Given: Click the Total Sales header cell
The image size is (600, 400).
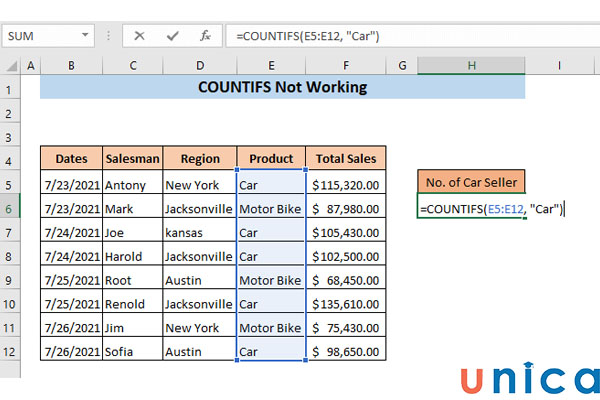Looking at the screenshot, I should [345, 158].
